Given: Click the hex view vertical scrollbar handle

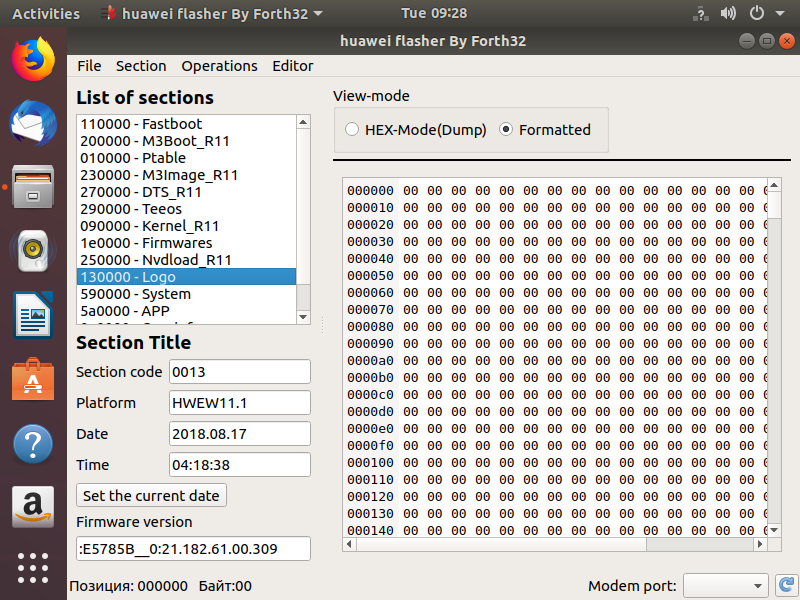Looking at the screenshot, I should pyautogui.click(x=774, y=205).
